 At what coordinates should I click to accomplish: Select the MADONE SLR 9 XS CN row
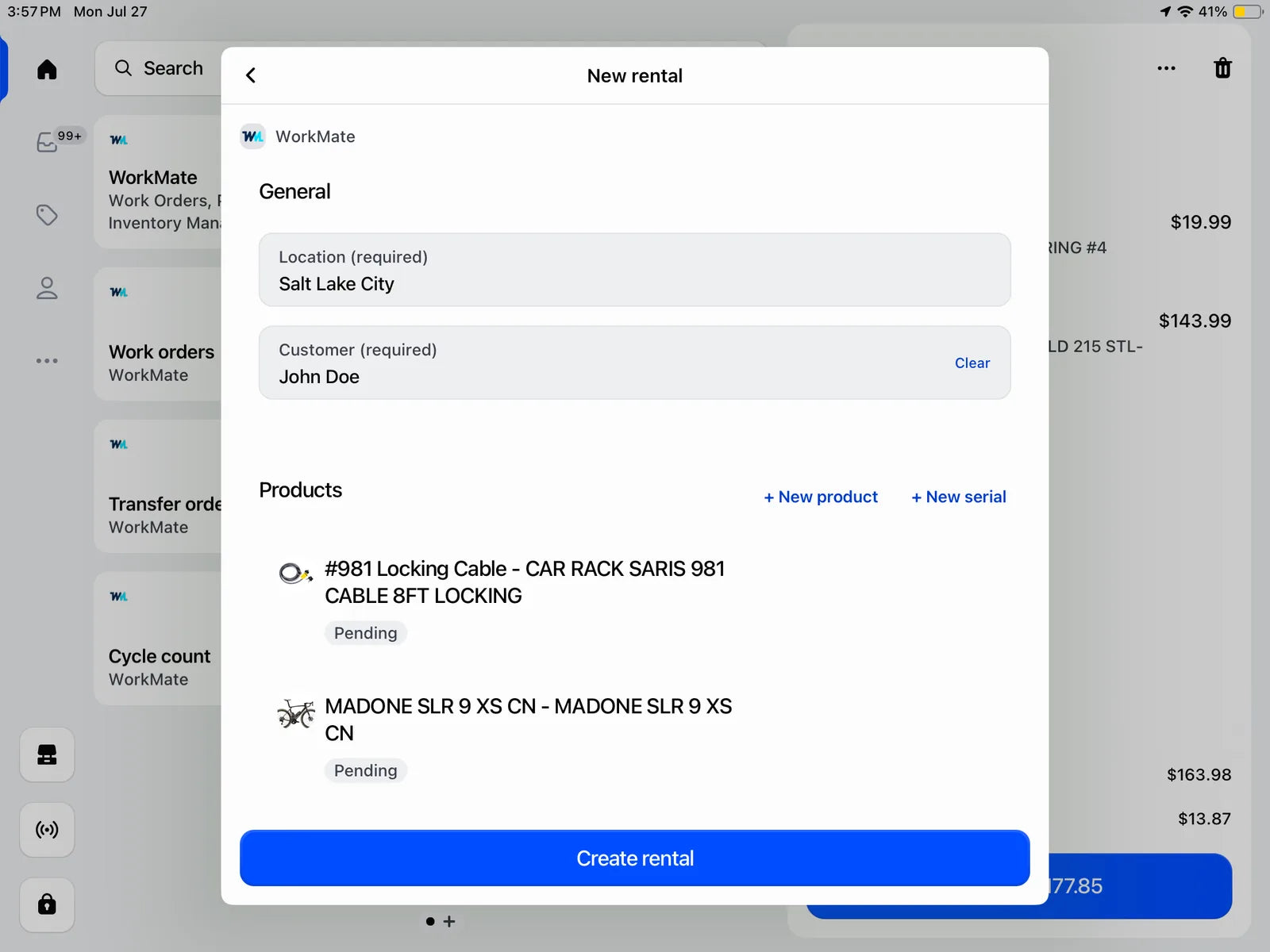pyautogui.click(x=635, y=738)
